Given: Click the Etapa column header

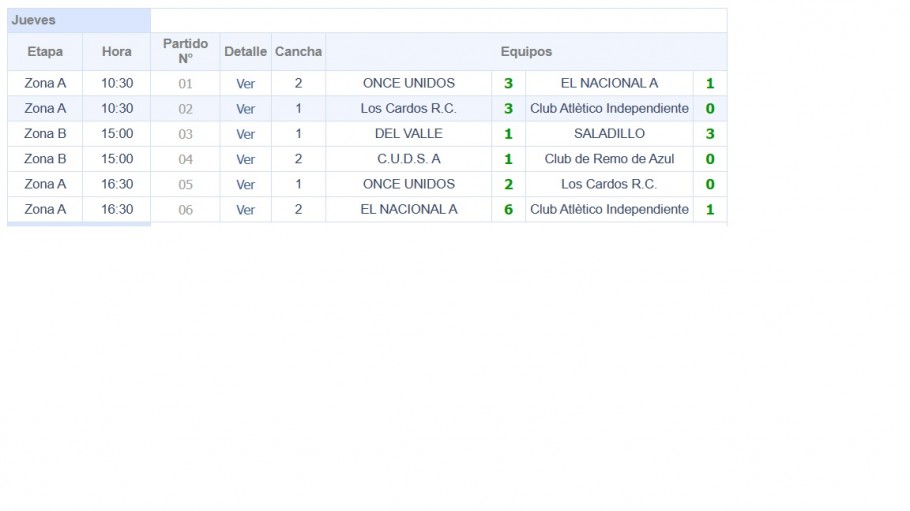Looking at the screenshot, I should point(45,52).
